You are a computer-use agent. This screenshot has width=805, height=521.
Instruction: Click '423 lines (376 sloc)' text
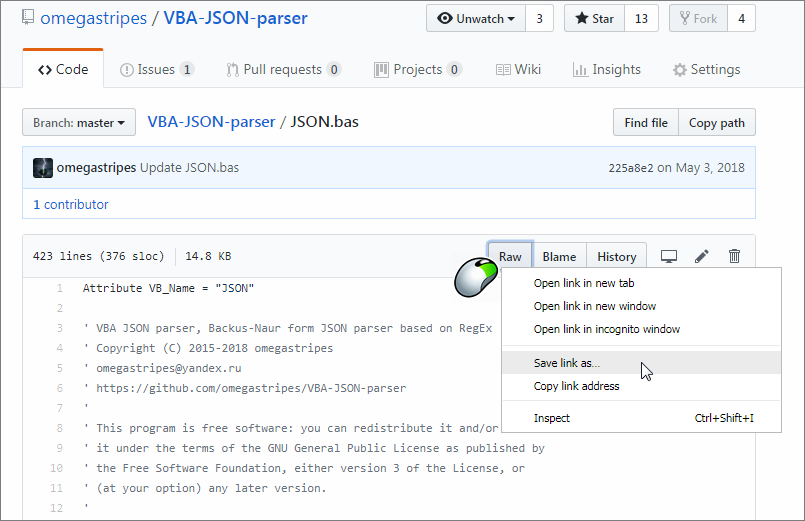tap(99, 256)
